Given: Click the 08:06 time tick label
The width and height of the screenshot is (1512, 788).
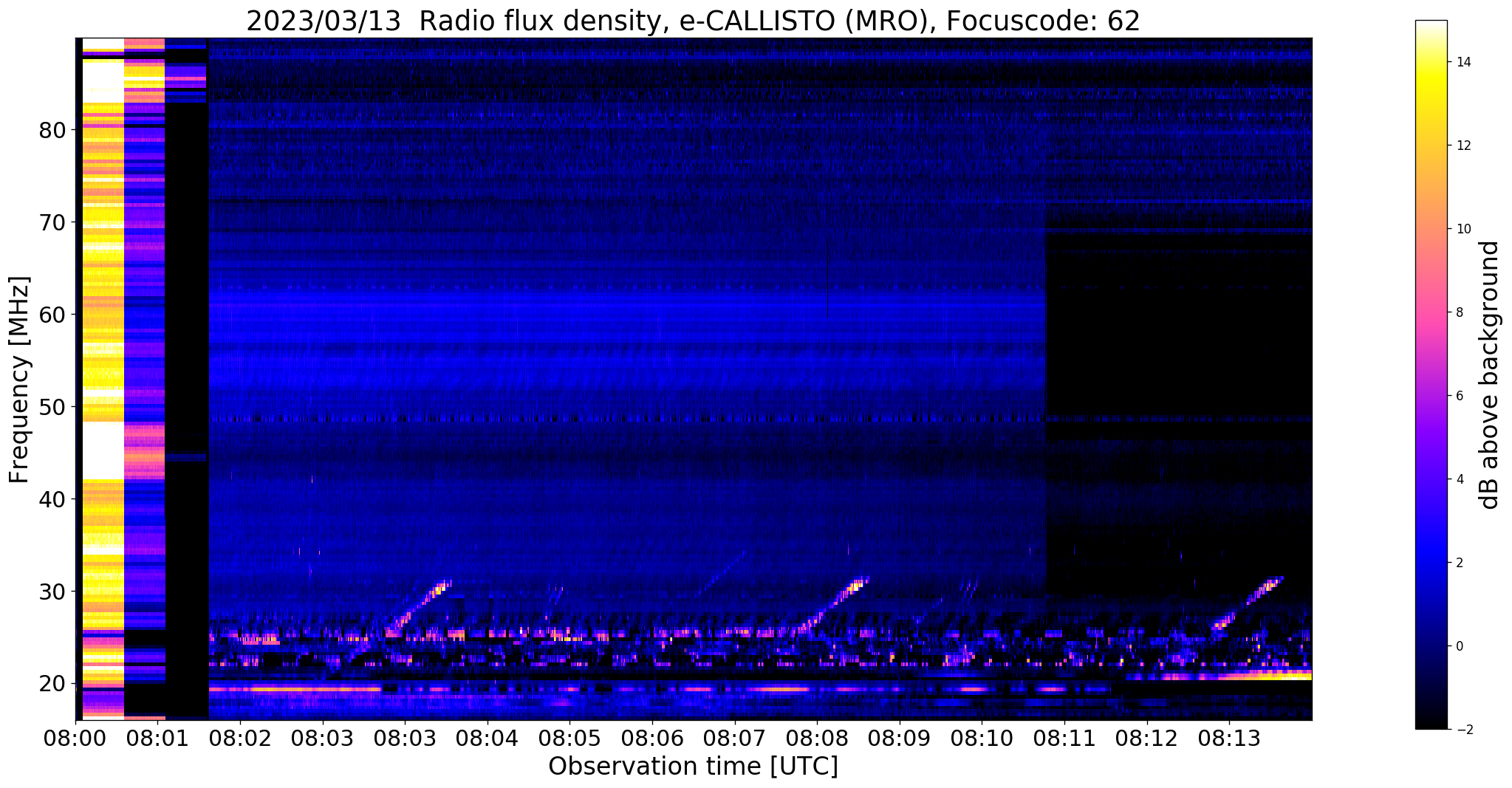Looking at the screenshot, I should tap(652, 737).
